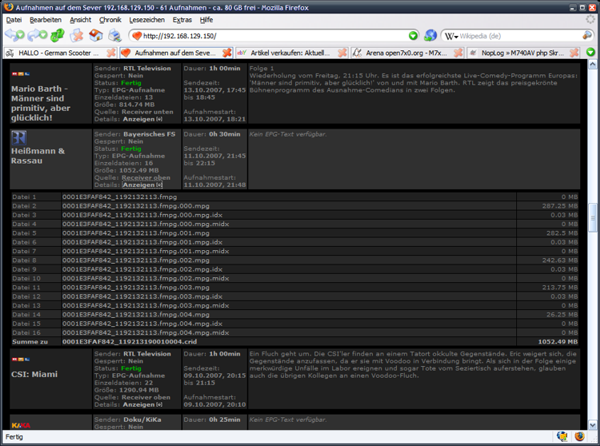This screenshot has width=600, height=446.
Task: Open the Extras menu
Action: 182,20
